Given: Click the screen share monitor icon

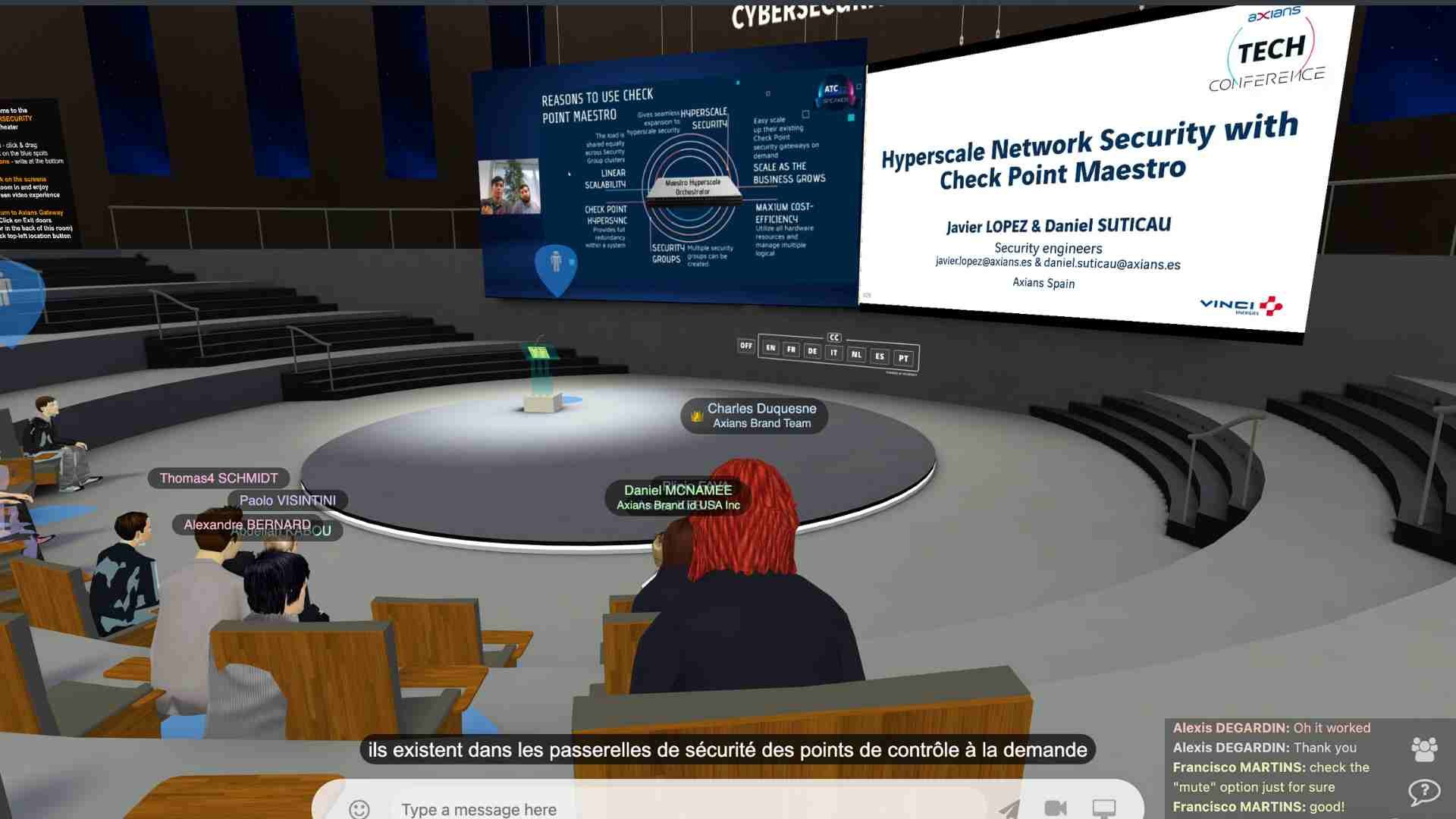Looking at the screenshot, I should [x=1104, y=808].
